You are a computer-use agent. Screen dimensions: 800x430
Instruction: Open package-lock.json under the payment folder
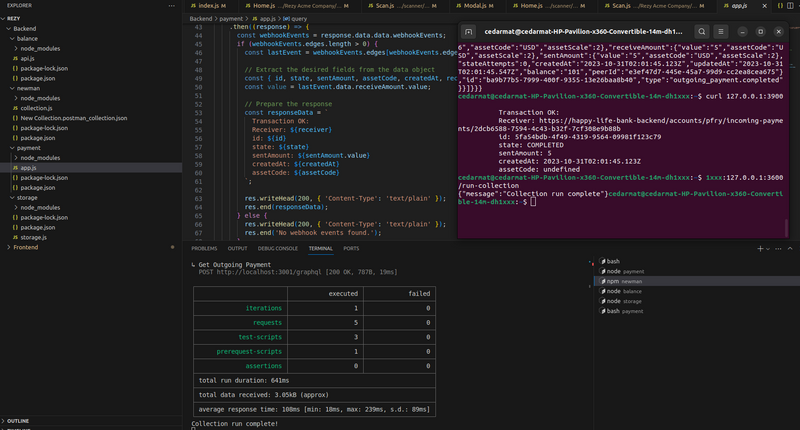(x=91, y=178)
